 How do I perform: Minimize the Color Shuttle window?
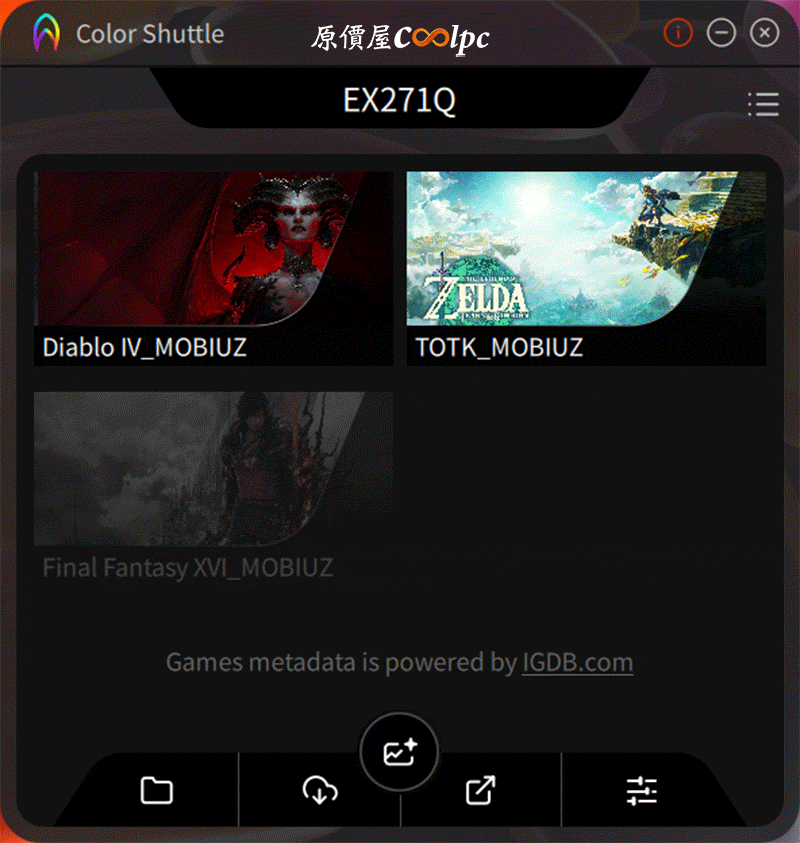click(721, 33)
